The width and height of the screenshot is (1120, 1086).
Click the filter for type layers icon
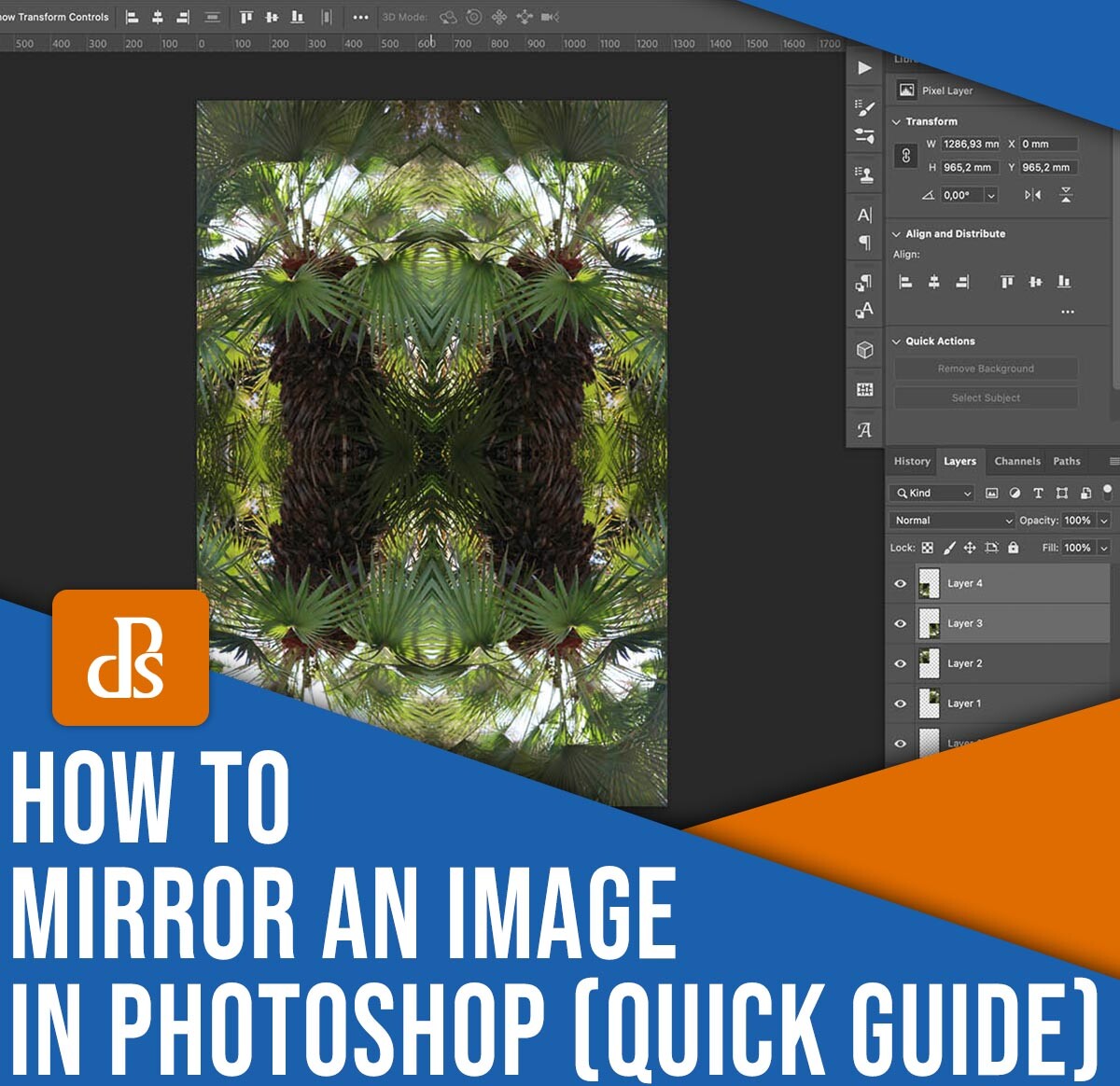point(1038,494)
